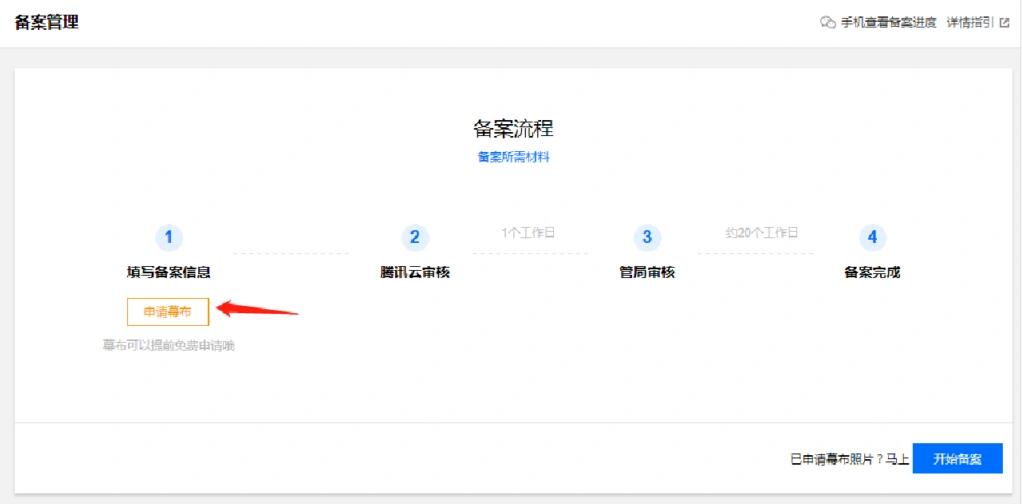This screenshot has width=1022, height=504.
Task: Click the 管局审核 step label
Action: (x=647, y=273)
